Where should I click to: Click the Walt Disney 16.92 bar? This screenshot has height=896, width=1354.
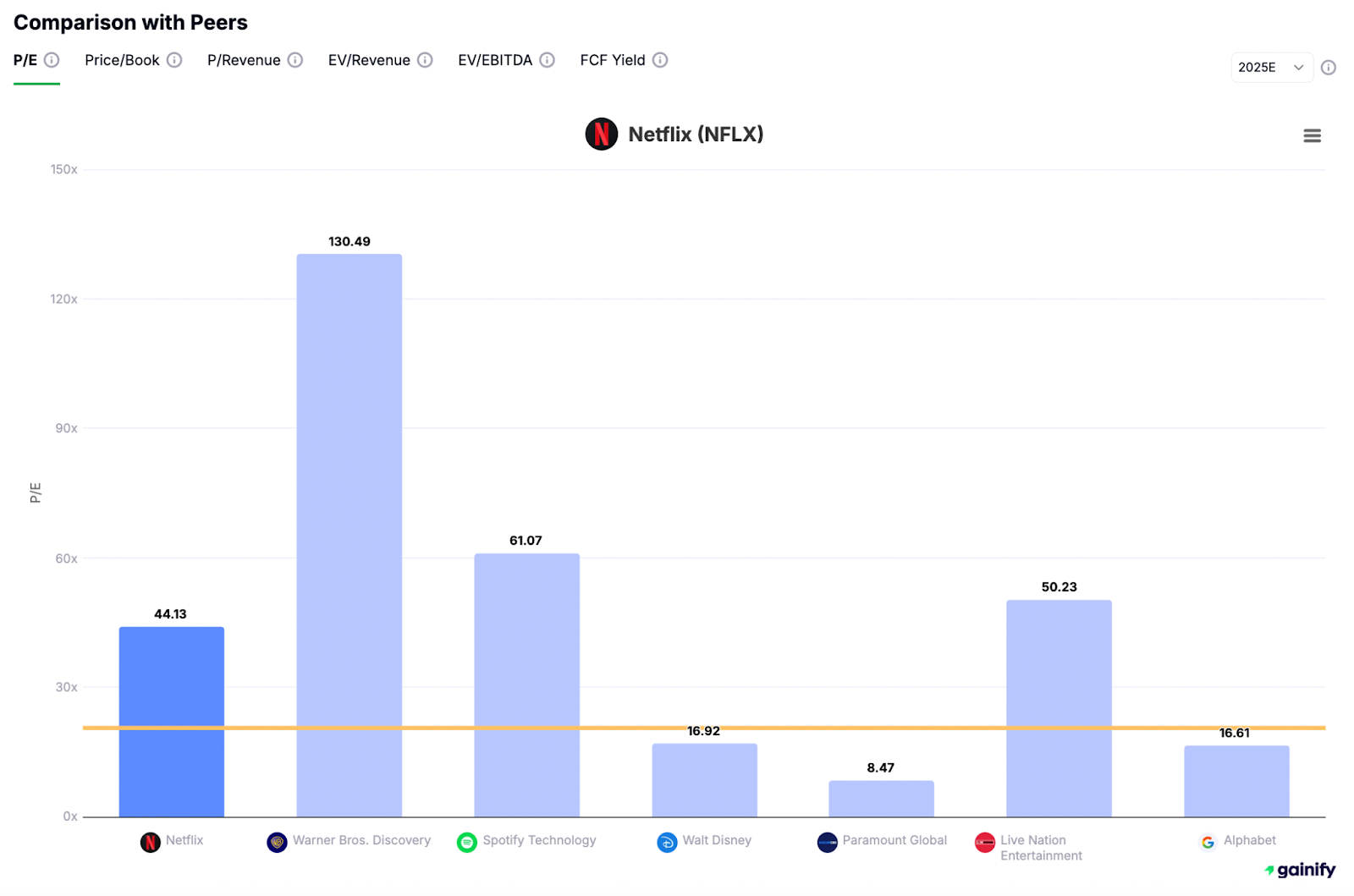704,780
